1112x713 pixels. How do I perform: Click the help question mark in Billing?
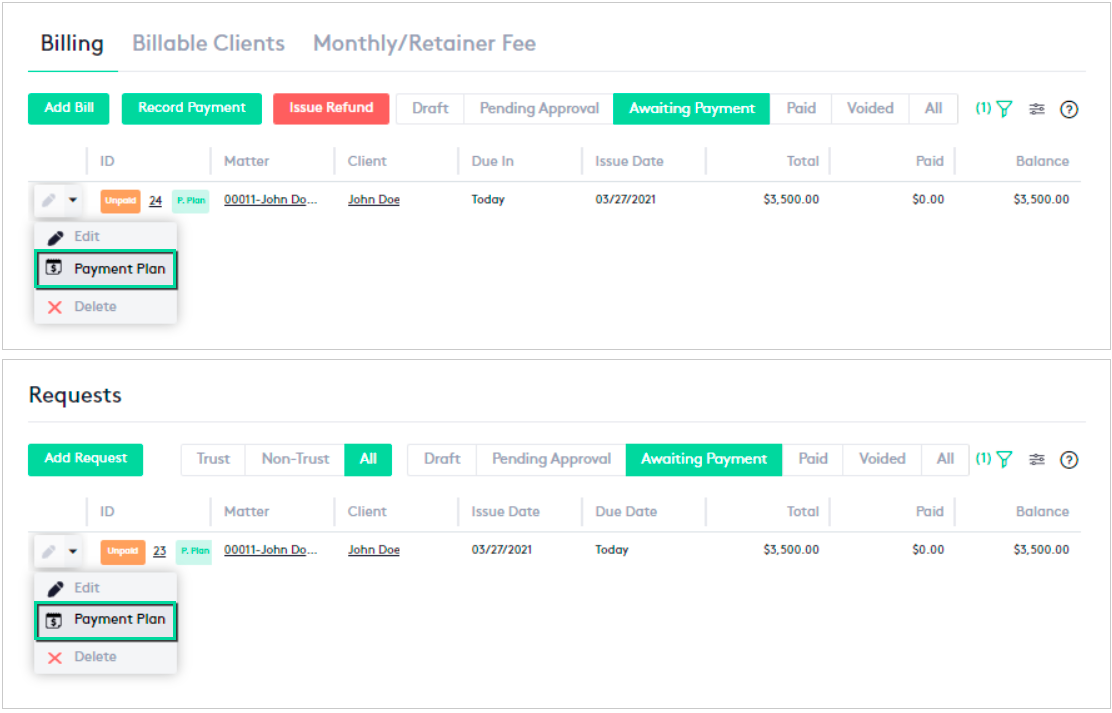(1069, 110)
